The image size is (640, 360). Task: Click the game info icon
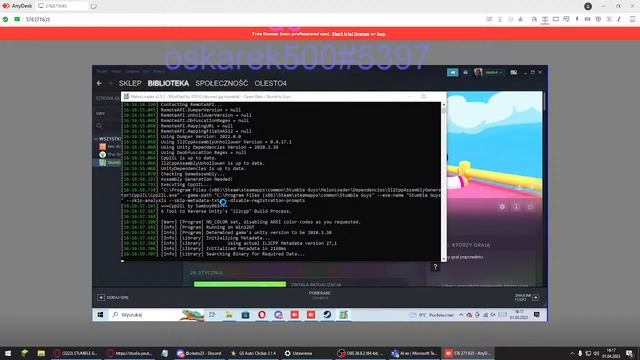pos(516,207)
